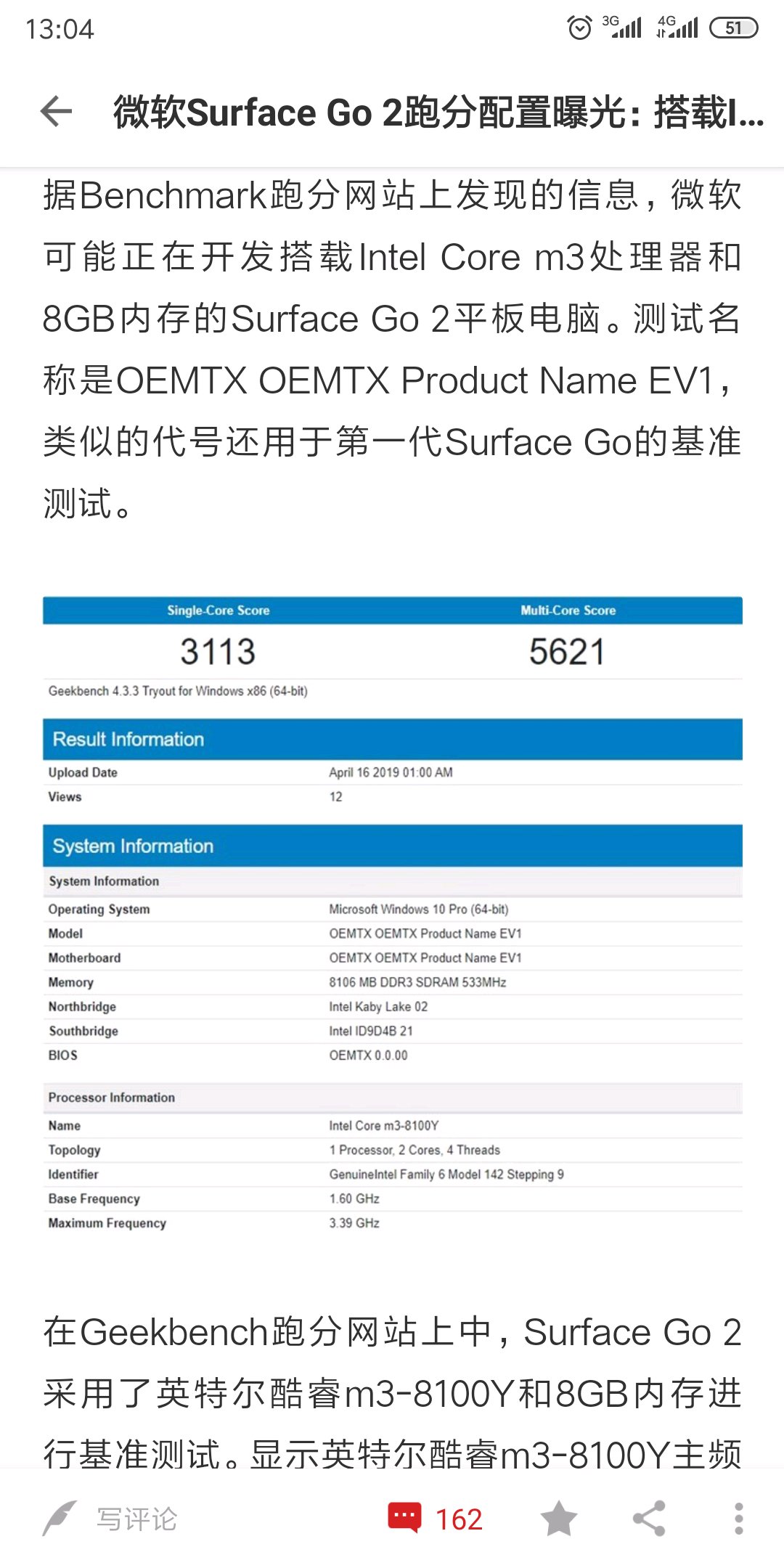Tap the Views count 12
The image size is (784, 1568).
(335, 796)
